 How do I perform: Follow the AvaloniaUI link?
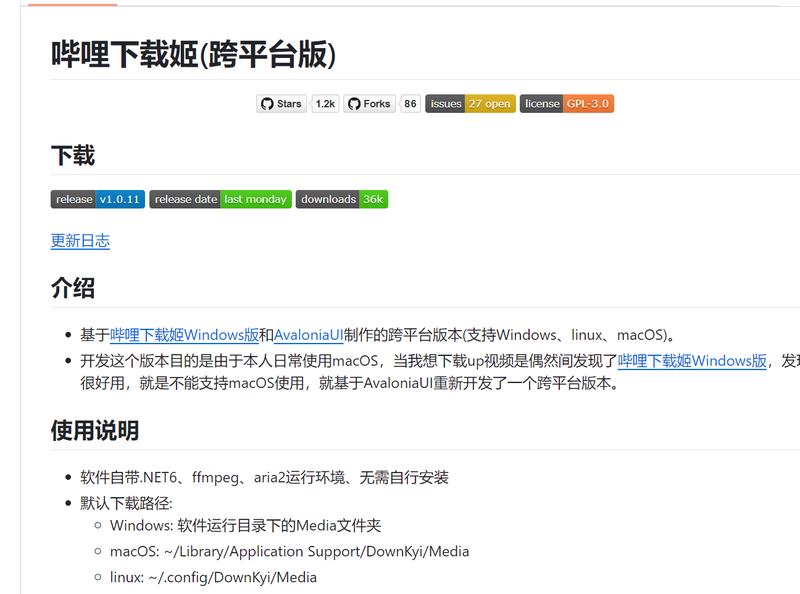tap(309, 335)
